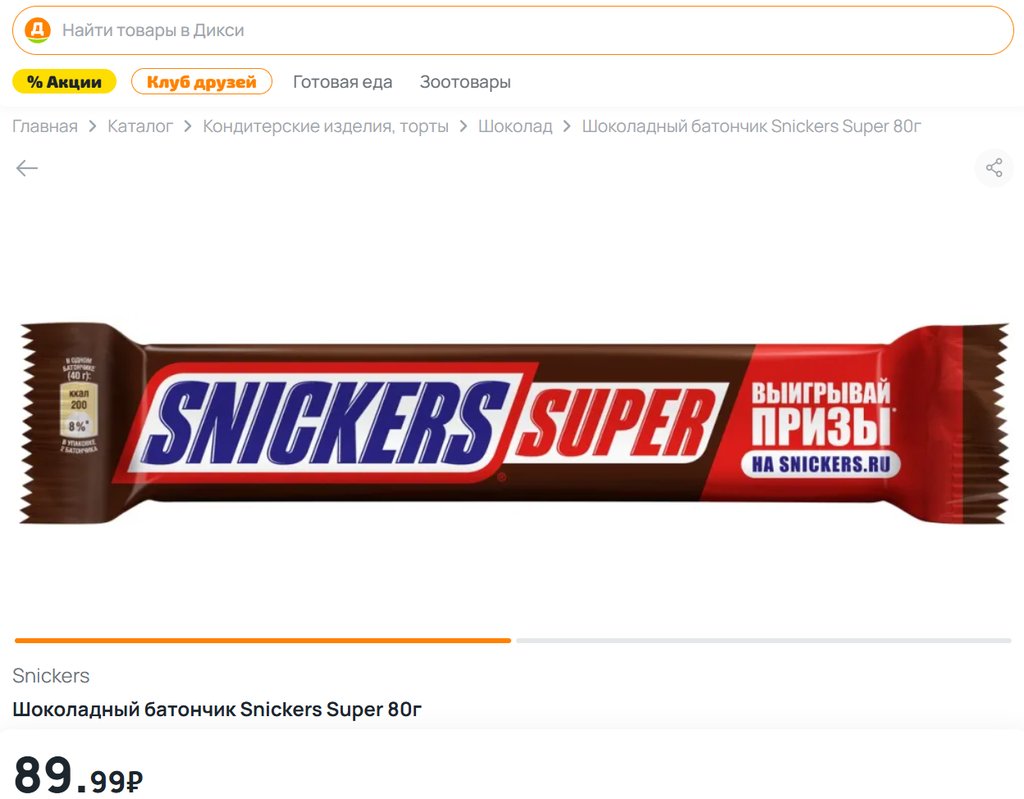Navigate to Главная breadcrumb link
This screenshot has height=799, width=1024.
[45, 126]
